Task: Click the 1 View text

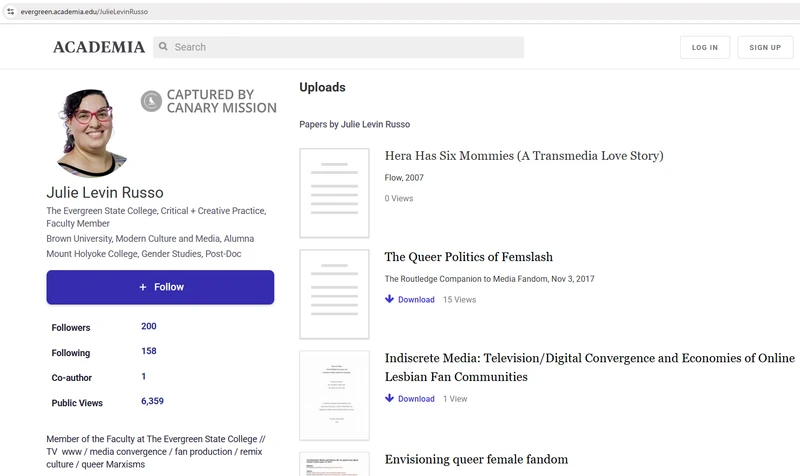Action: (x=455, y=398)
